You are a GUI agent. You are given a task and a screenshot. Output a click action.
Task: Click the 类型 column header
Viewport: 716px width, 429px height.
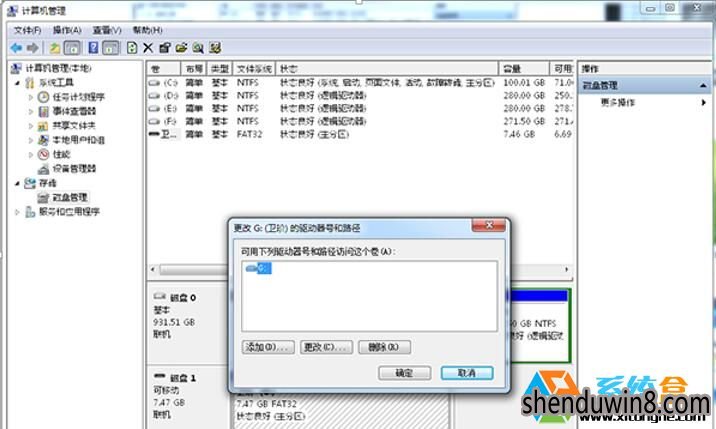tap(220, 69)
